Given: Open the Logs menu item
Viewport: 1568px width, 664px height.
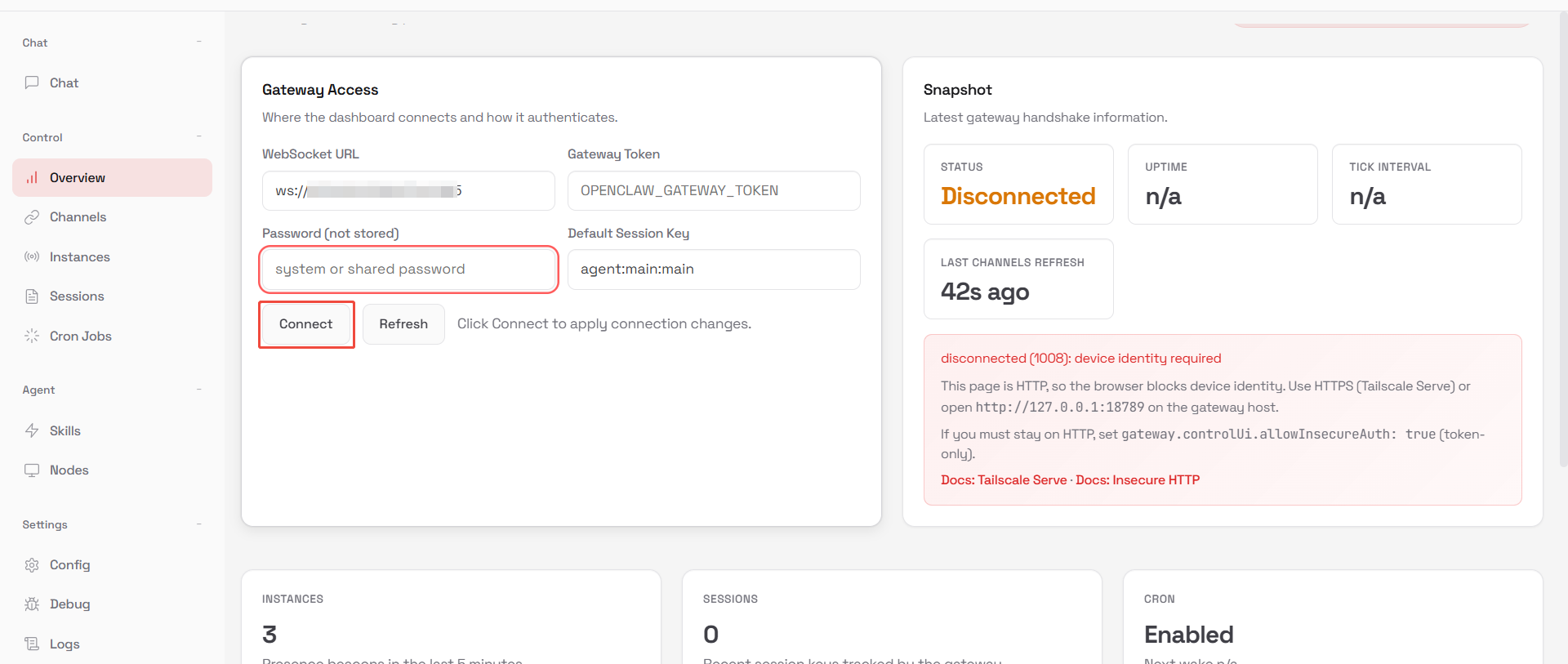Looking at the screenshot, I should point(64,644).
